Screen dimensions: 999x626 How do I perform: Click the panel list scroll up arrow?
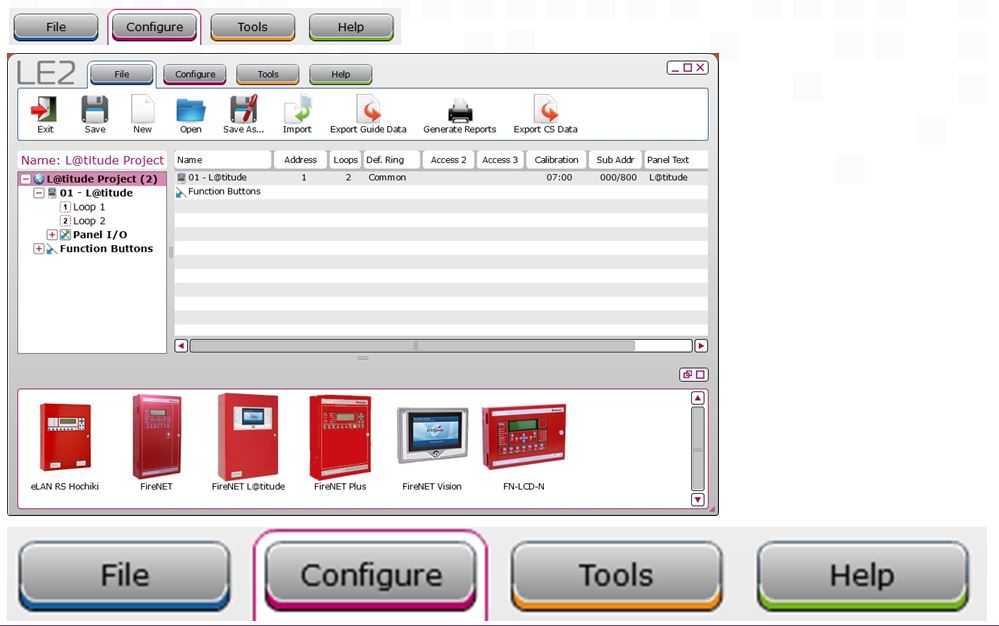click(698, 398)
